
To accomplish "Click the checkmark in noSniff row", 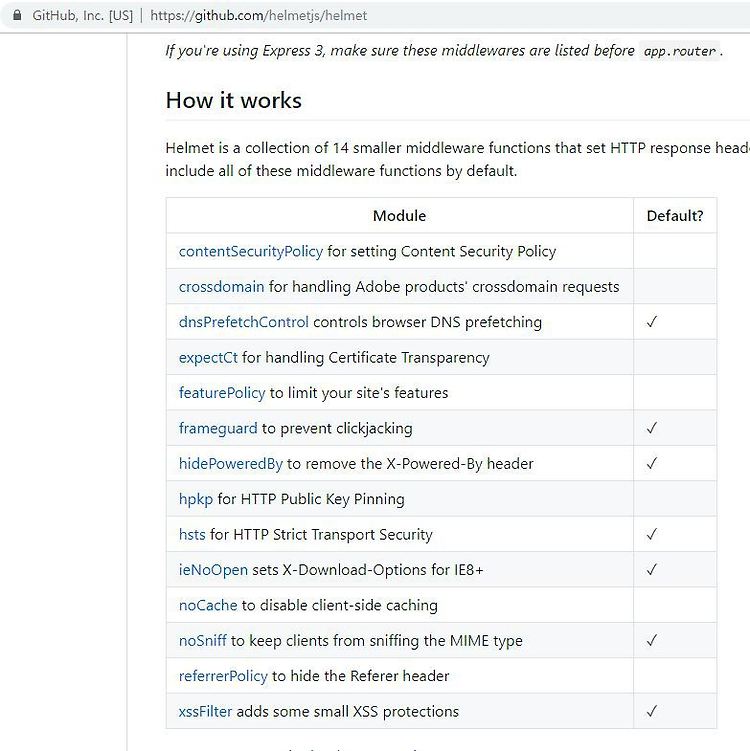I will pyautogui.click(x=652, y=640).
